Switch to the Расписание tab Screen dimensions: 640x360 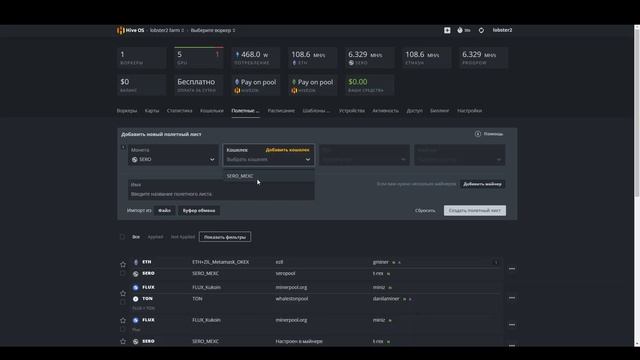[x=281, y=111]
